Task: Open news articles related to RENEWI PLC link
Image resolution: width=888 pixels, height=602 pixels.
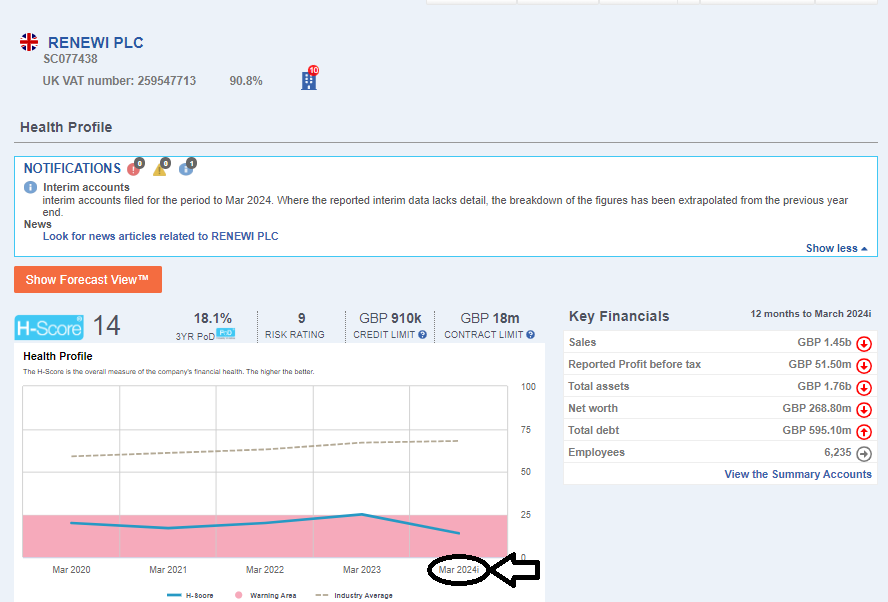Action: coord(161,236)
